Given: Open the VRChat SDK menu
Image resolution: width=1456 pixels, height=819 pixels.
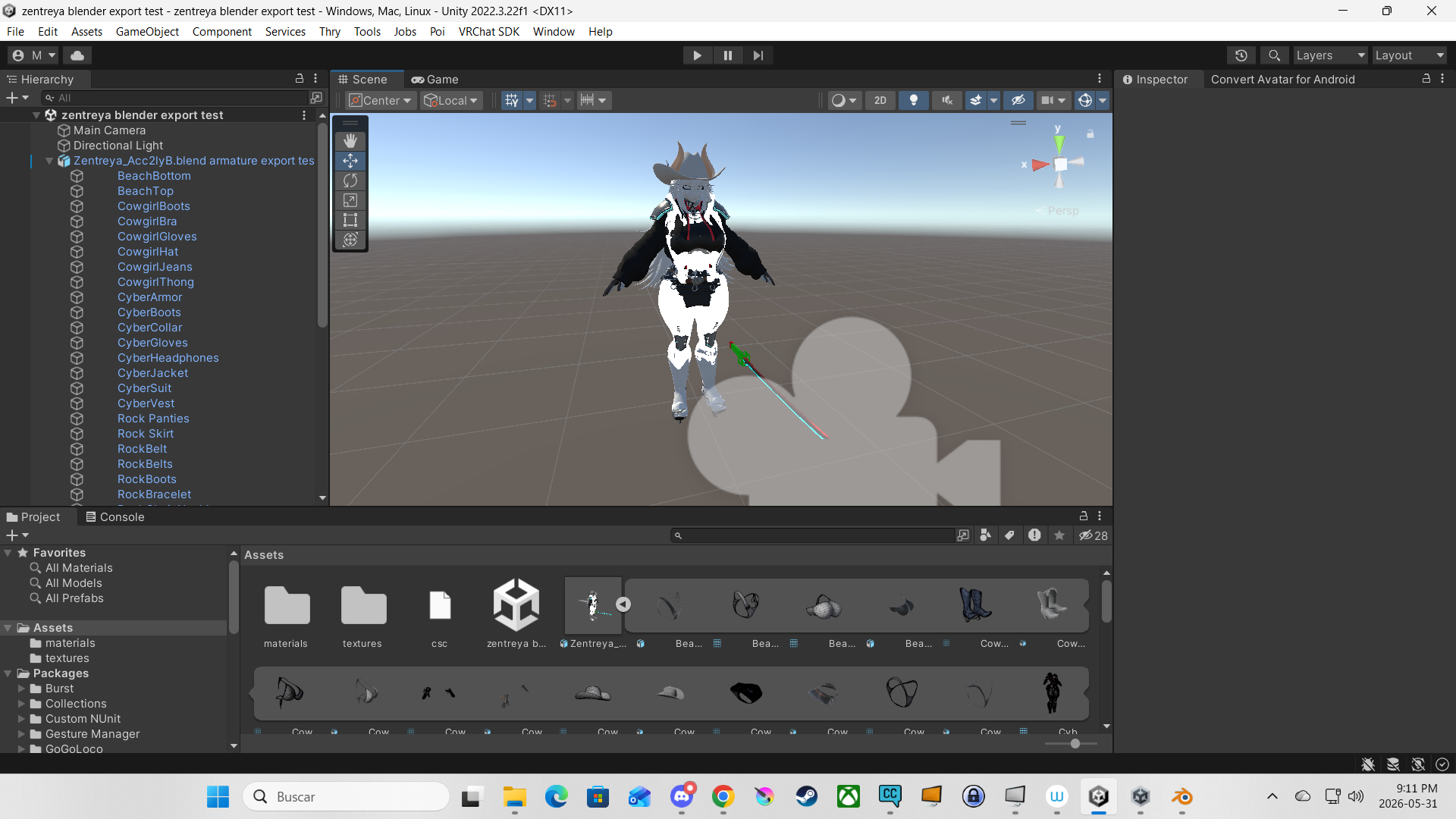Looking at the screenshot, I should point(488,31).
